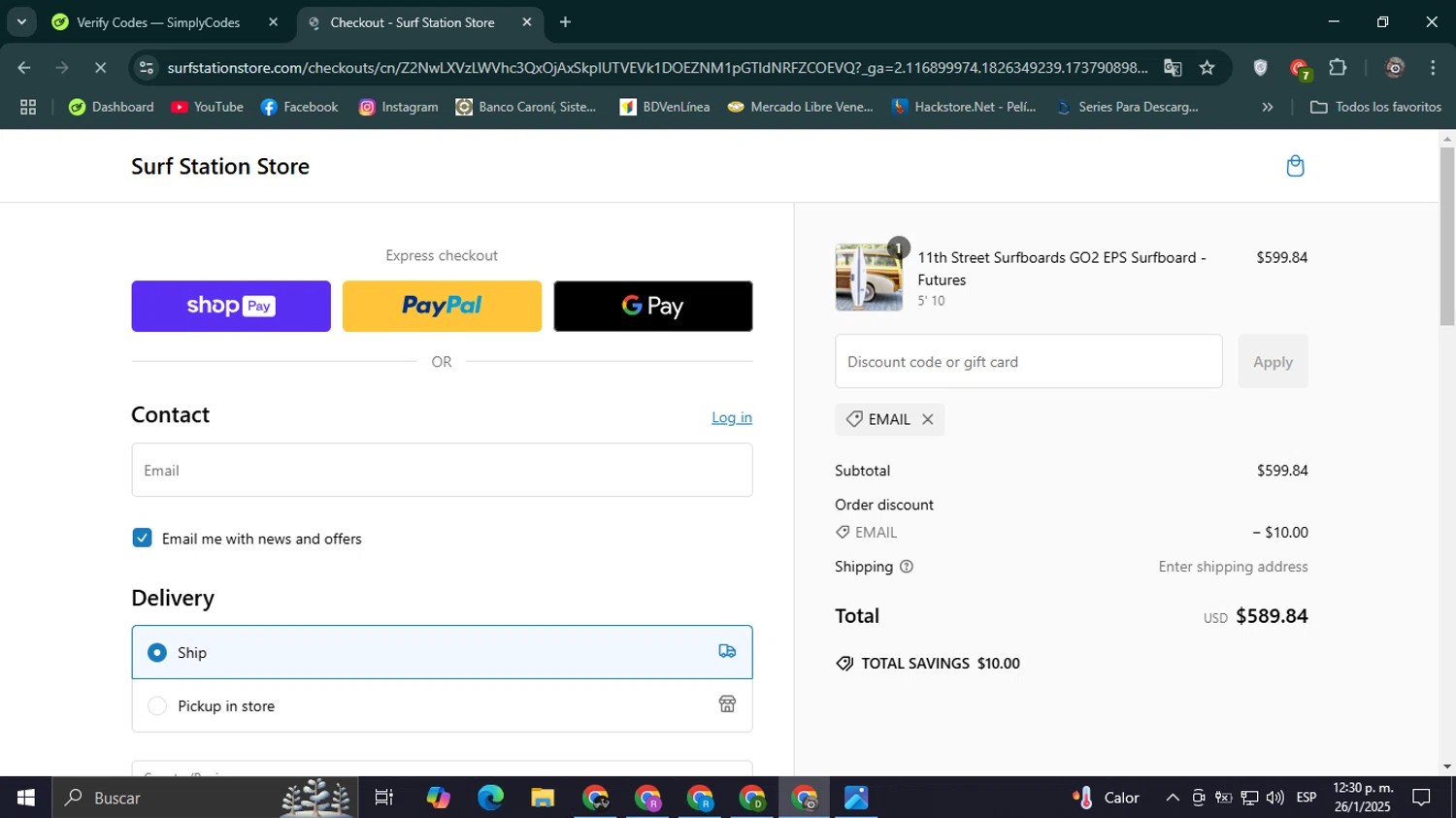This screenshot has height=818, width=1456.
Task: Uncheck Email me with news and offers
Action: coord(143,538)
